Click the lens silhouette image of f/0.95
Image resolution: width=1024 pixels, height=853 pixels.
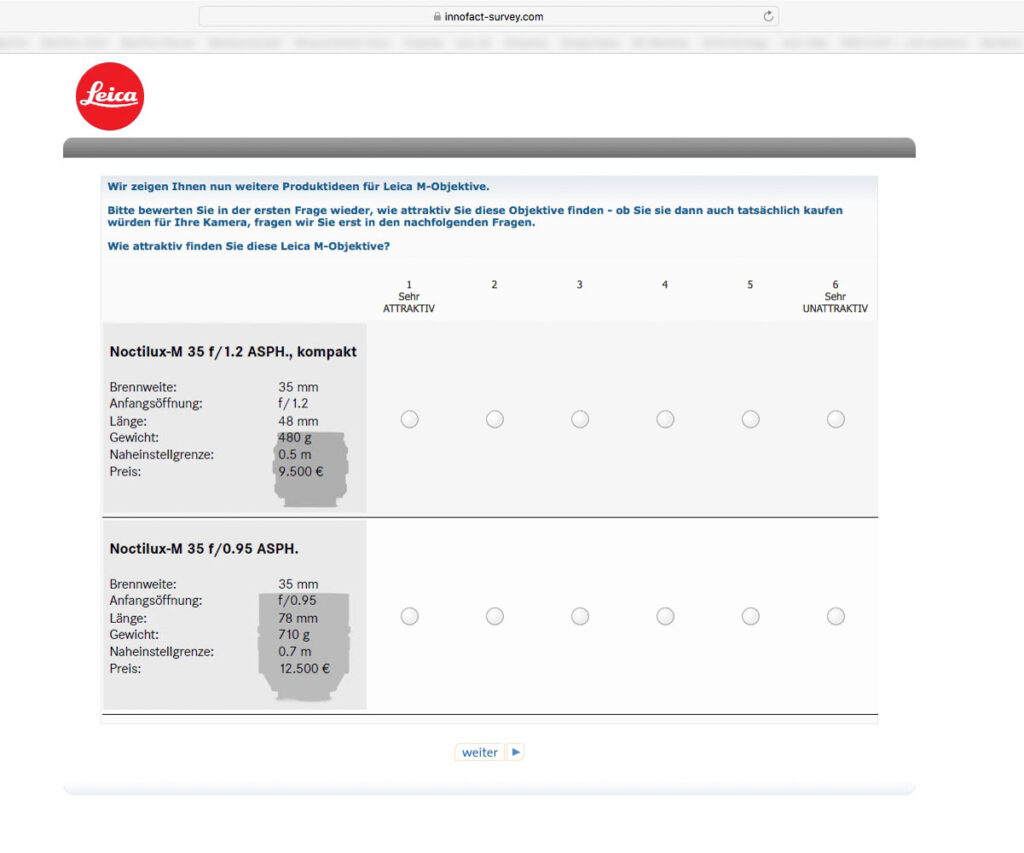pos(304,647)
